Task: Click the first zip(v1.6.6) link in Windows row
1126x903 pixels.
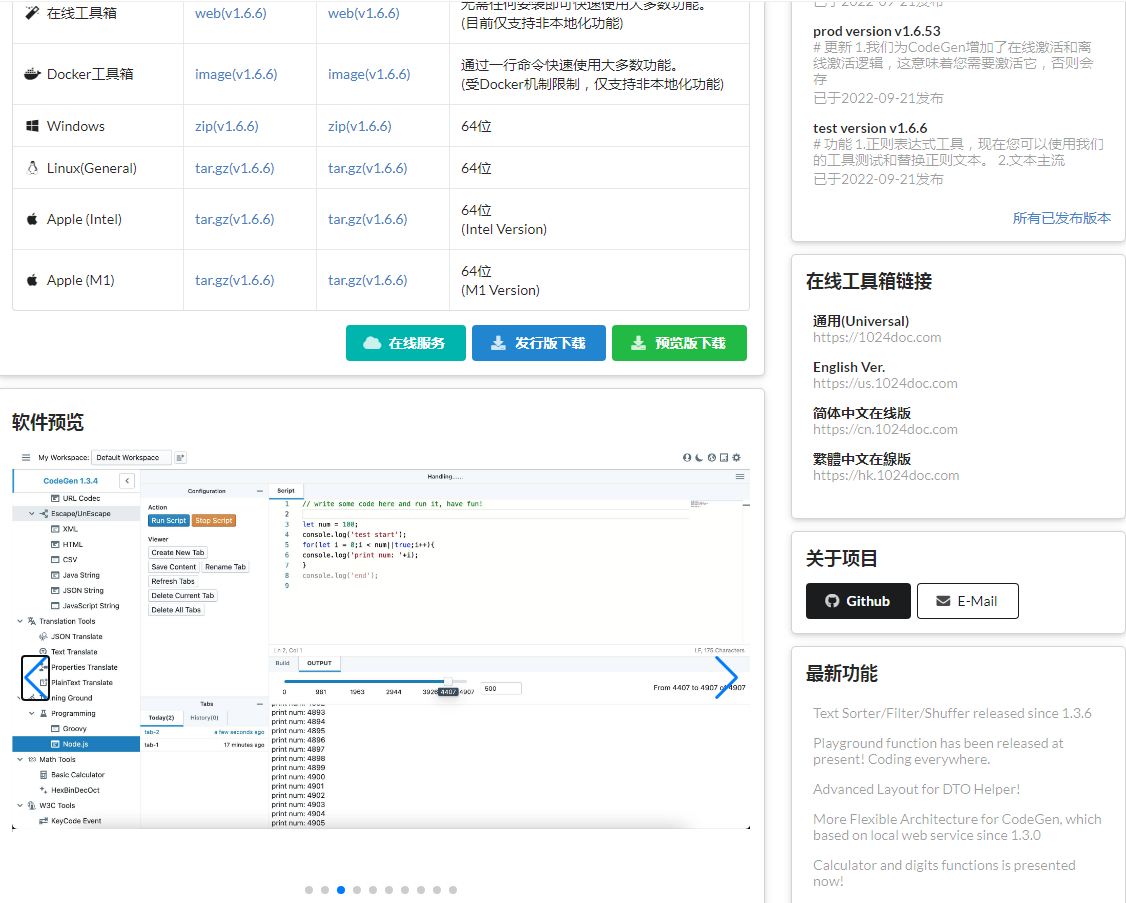Action: tap(227, 126)
